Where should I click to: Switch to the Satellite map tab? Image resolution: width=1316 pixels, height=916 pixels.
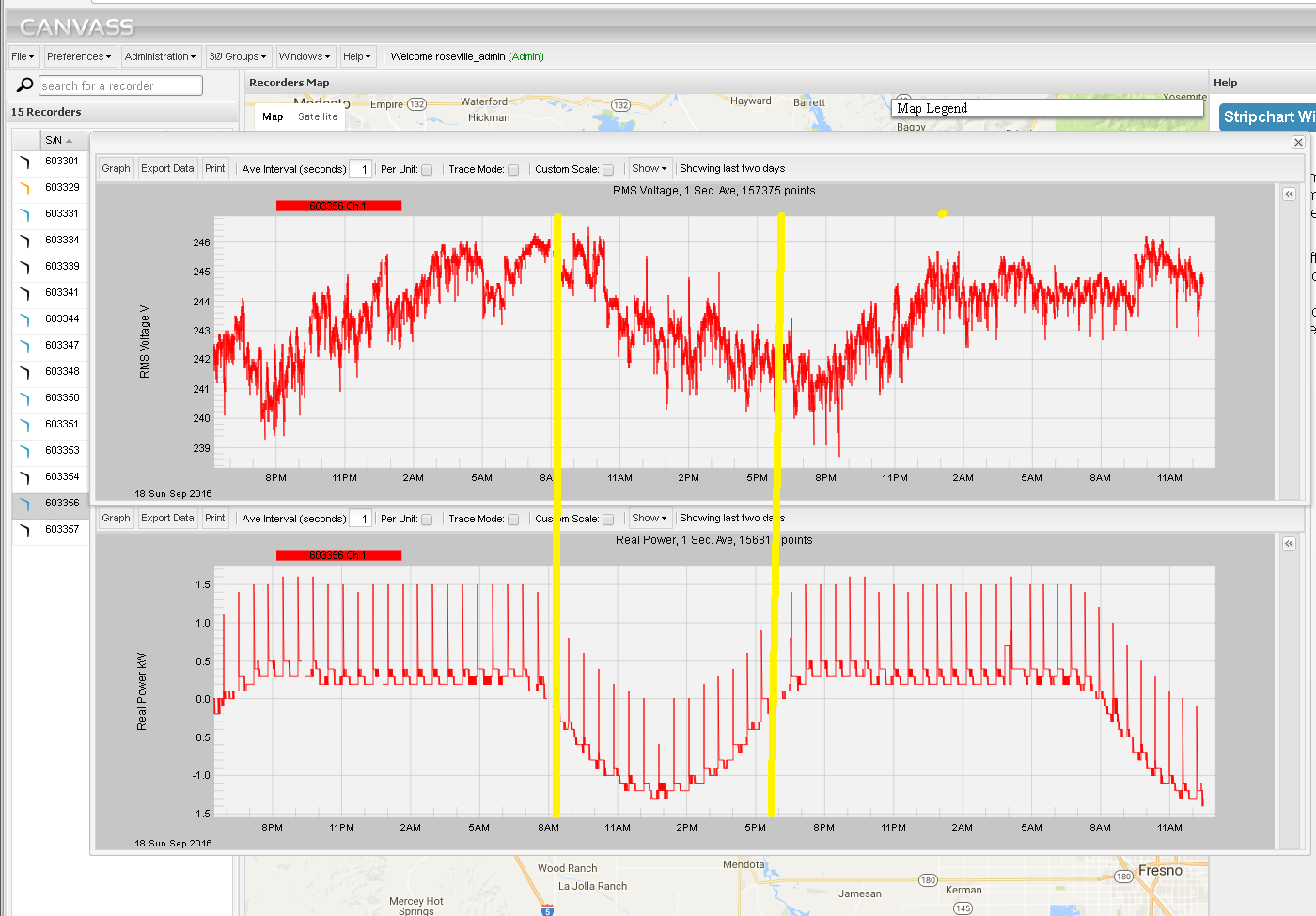[318, 116]
